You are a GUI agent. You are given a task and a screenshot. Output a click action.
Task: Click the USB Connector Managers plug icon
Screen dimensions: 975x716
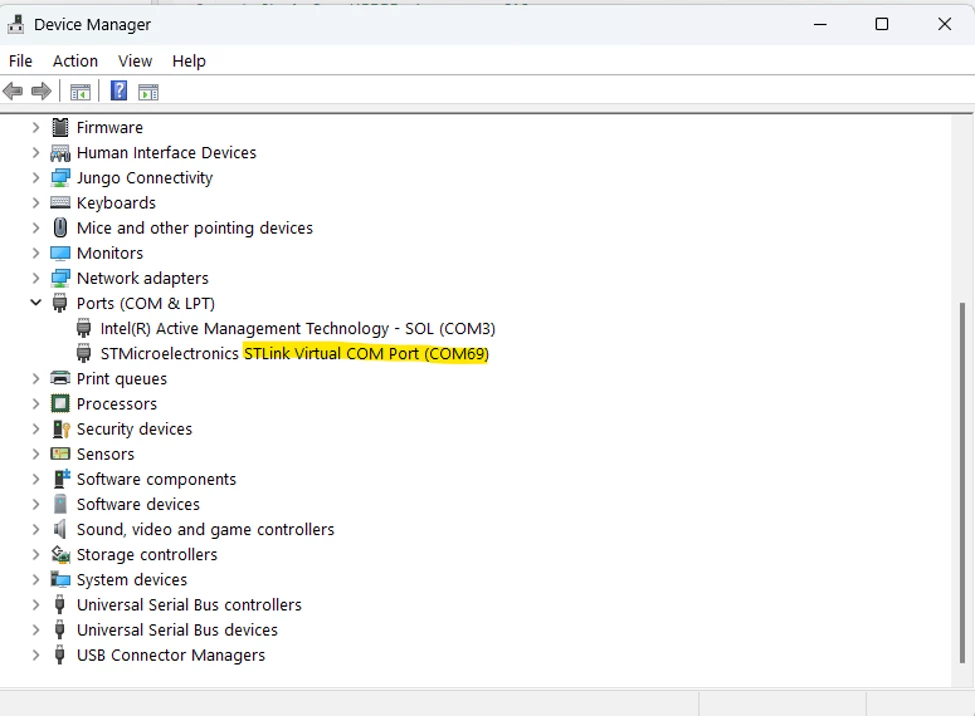point(60,654)
